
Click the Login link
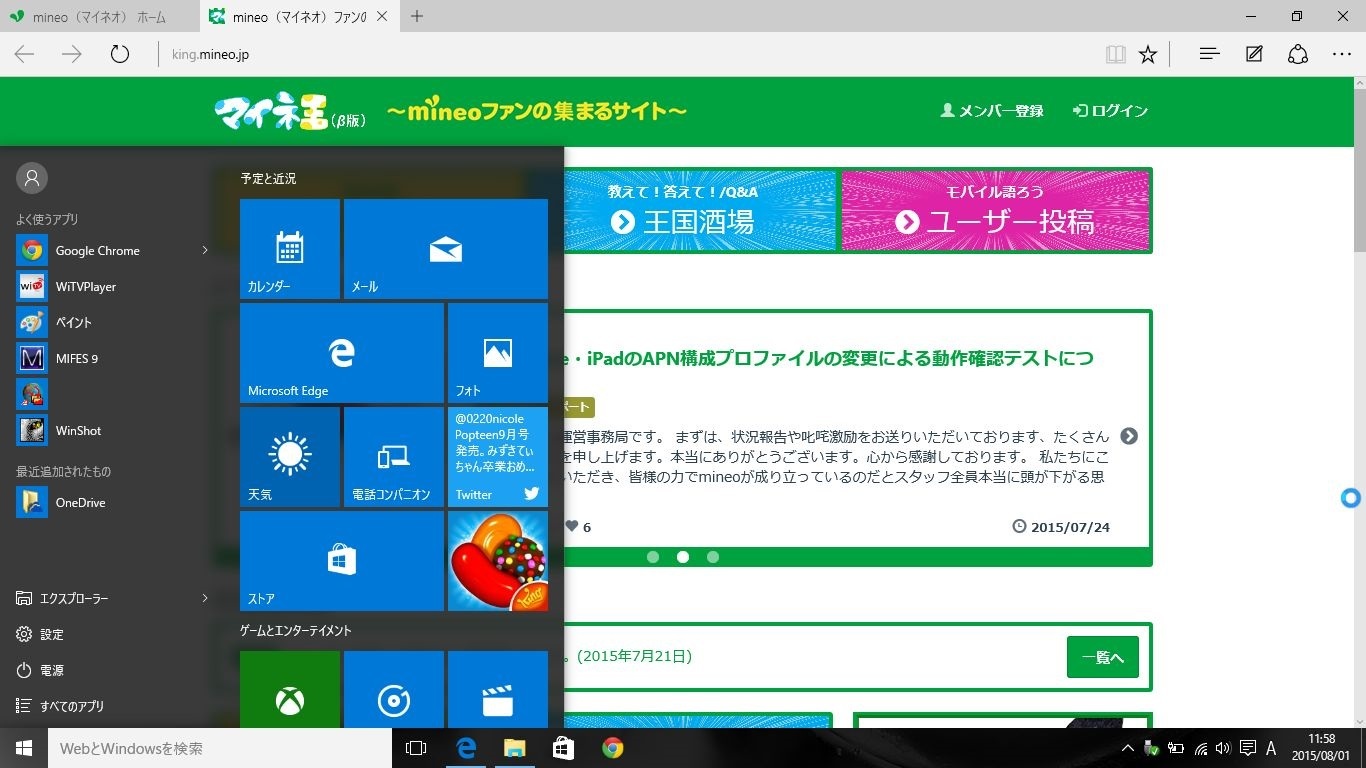coord(1110,111)
